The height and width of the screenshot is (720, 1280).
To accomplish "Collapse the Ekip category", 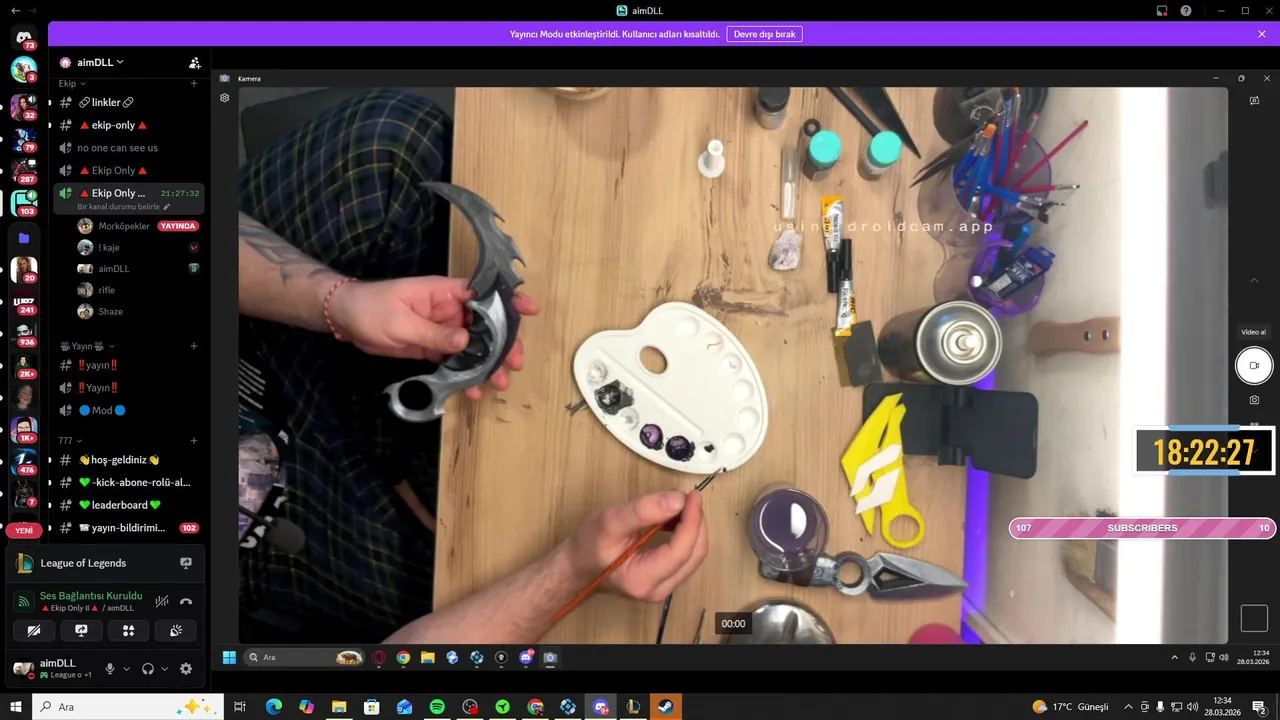I will point(71,84).
